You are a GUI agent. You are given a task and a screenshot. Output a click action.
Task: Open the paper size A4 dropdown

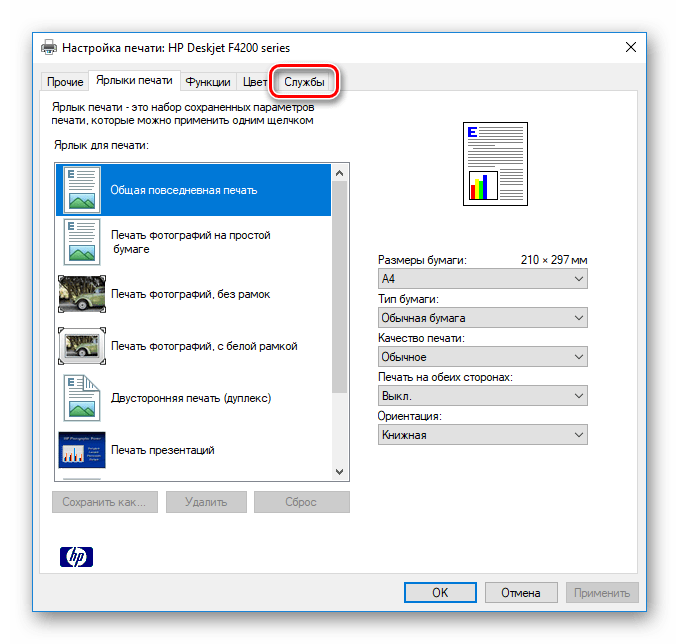click(x=482, y=279)
